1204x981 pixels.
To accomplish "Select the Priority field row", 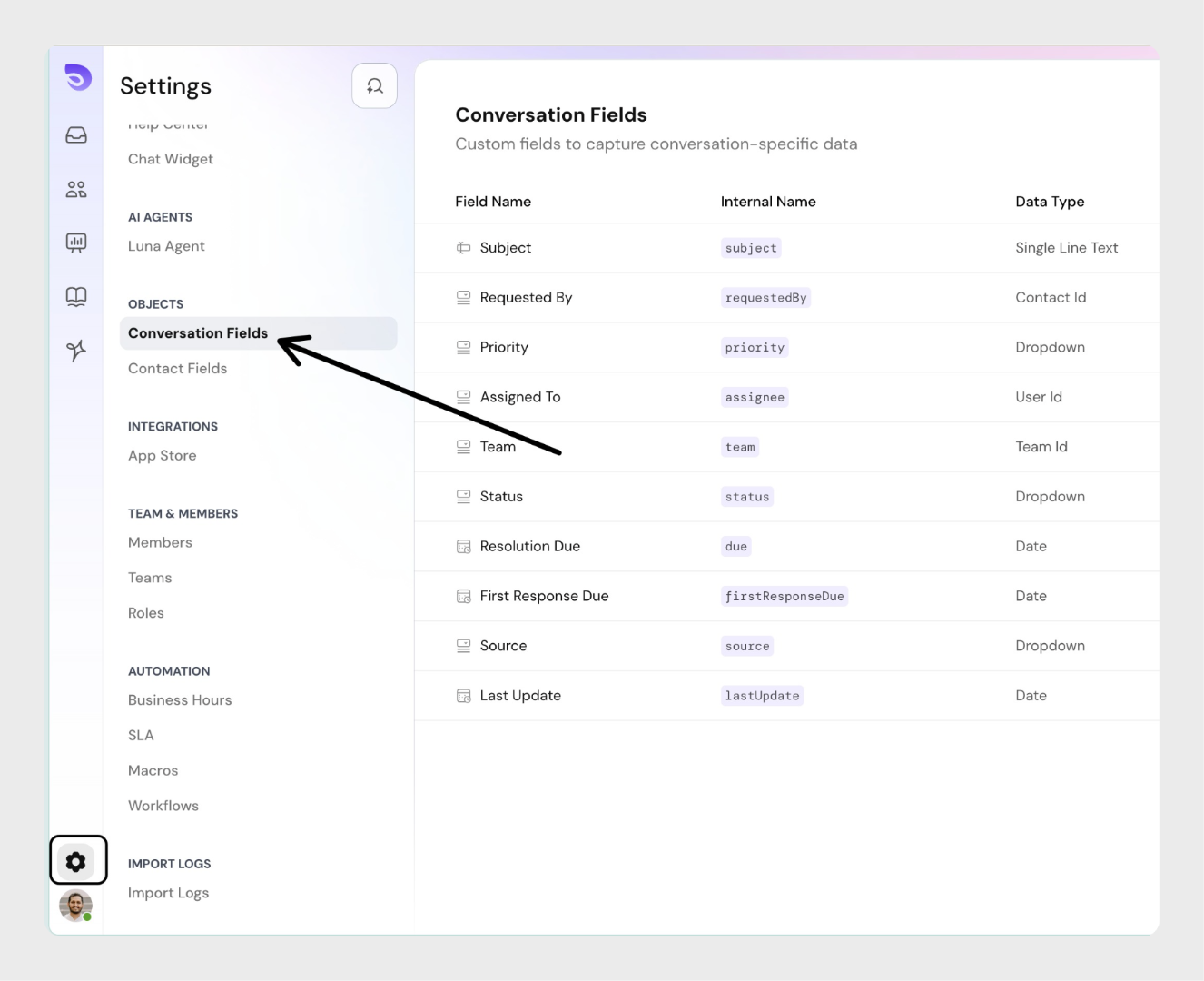I will point(504,347).
